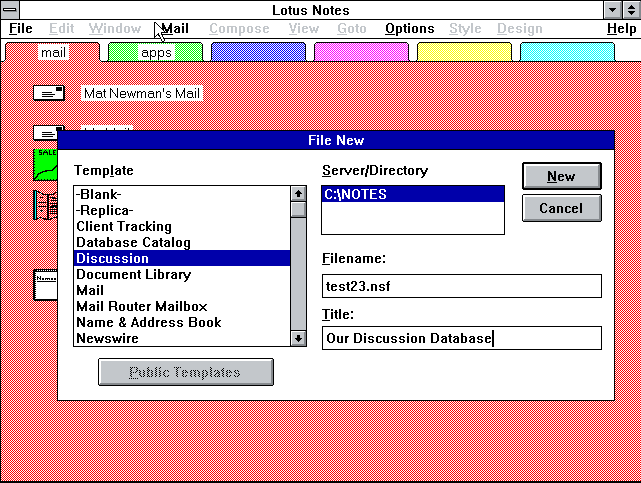Click Mat Newman's Mail envelope icon
Viewport: 641px width, 483px height.
click(48, 93)
